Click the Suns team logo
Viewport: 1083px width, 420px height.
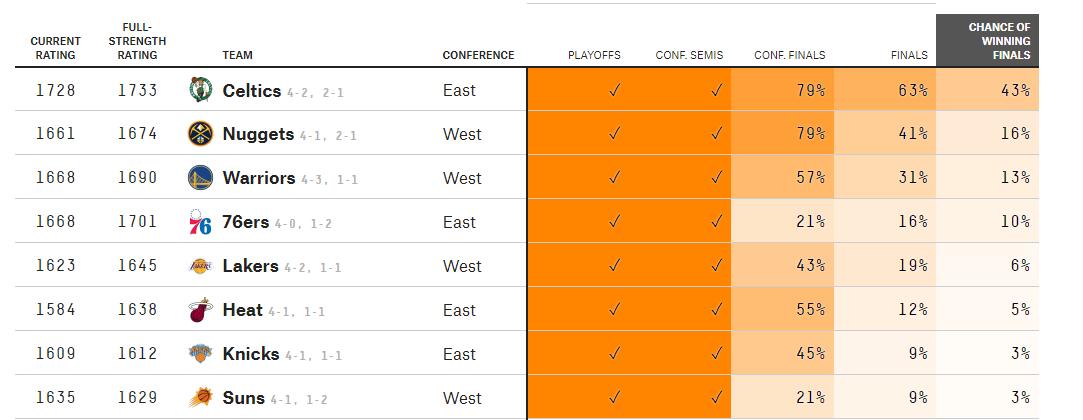(x=201, y=398)
